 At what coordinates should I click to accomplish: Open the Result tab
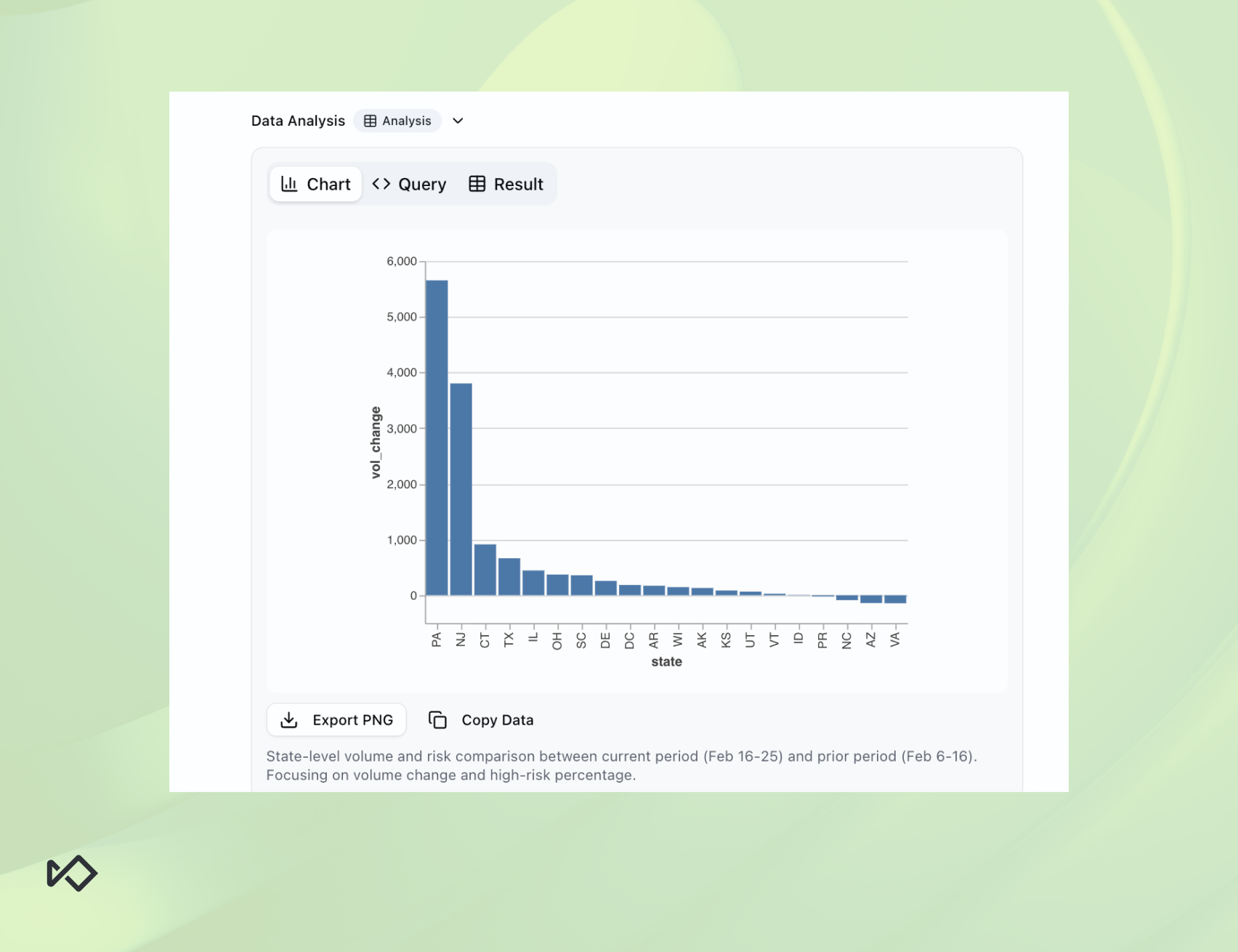pyautogui.click(x=506, y=185)
